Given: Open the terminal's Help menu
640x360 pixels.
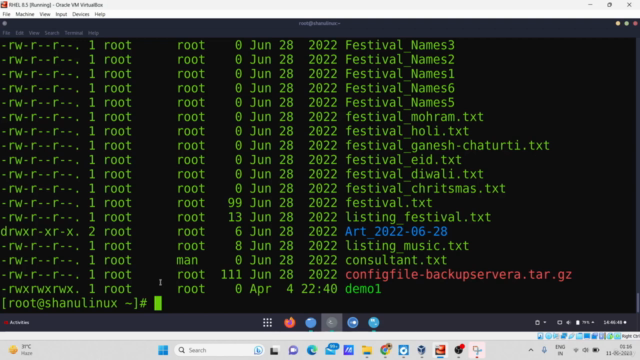Looking at the screenshot, I should click(x=93, y=33).
